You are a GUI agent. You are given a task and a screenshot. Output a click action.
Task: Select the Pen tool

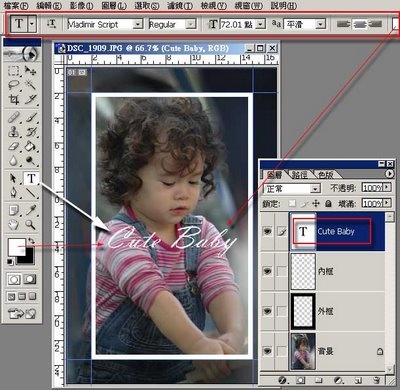coord(14,193)
